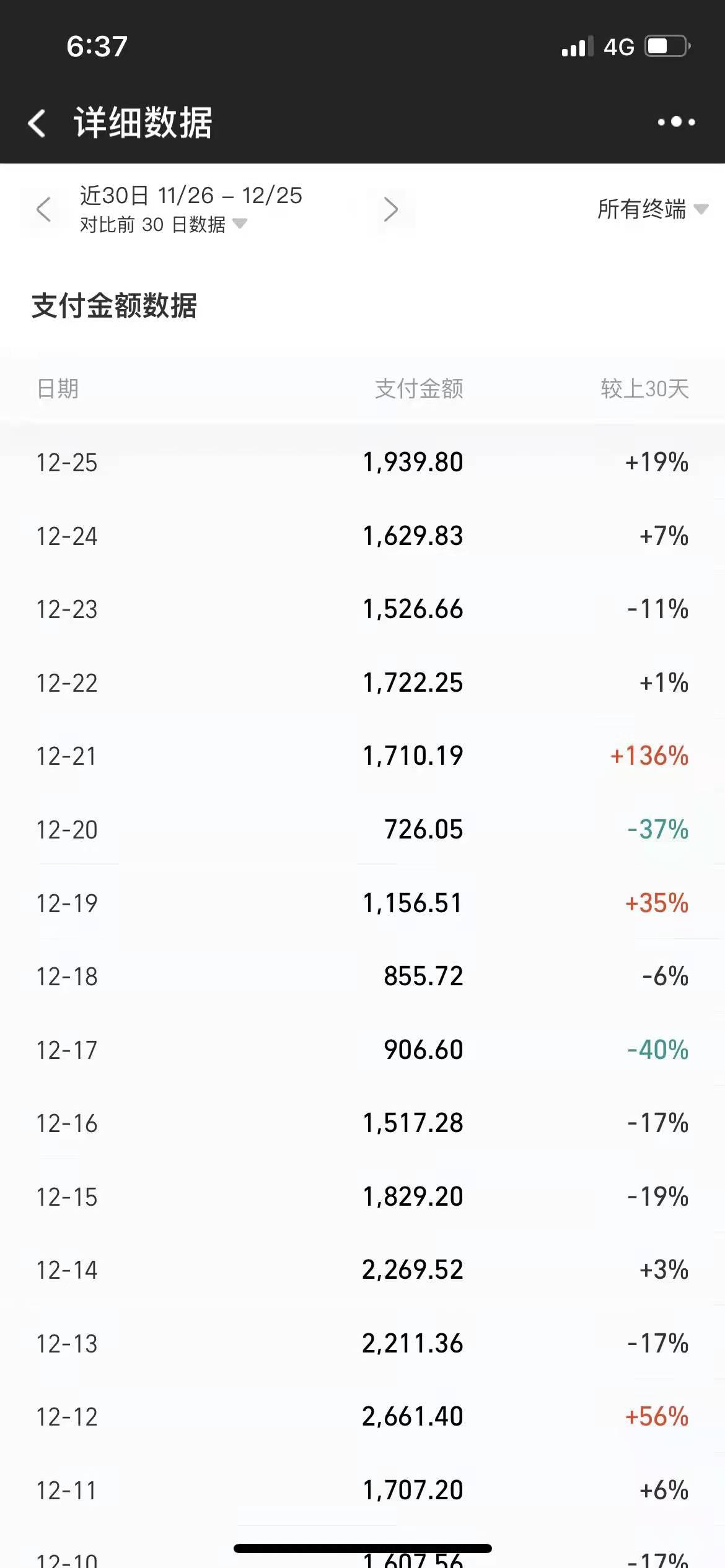Image resolution: width=725 pixels, height=1568 pixels.
Task: Tap the 726.05 amount for 12-20
Action: pos(423,830)
